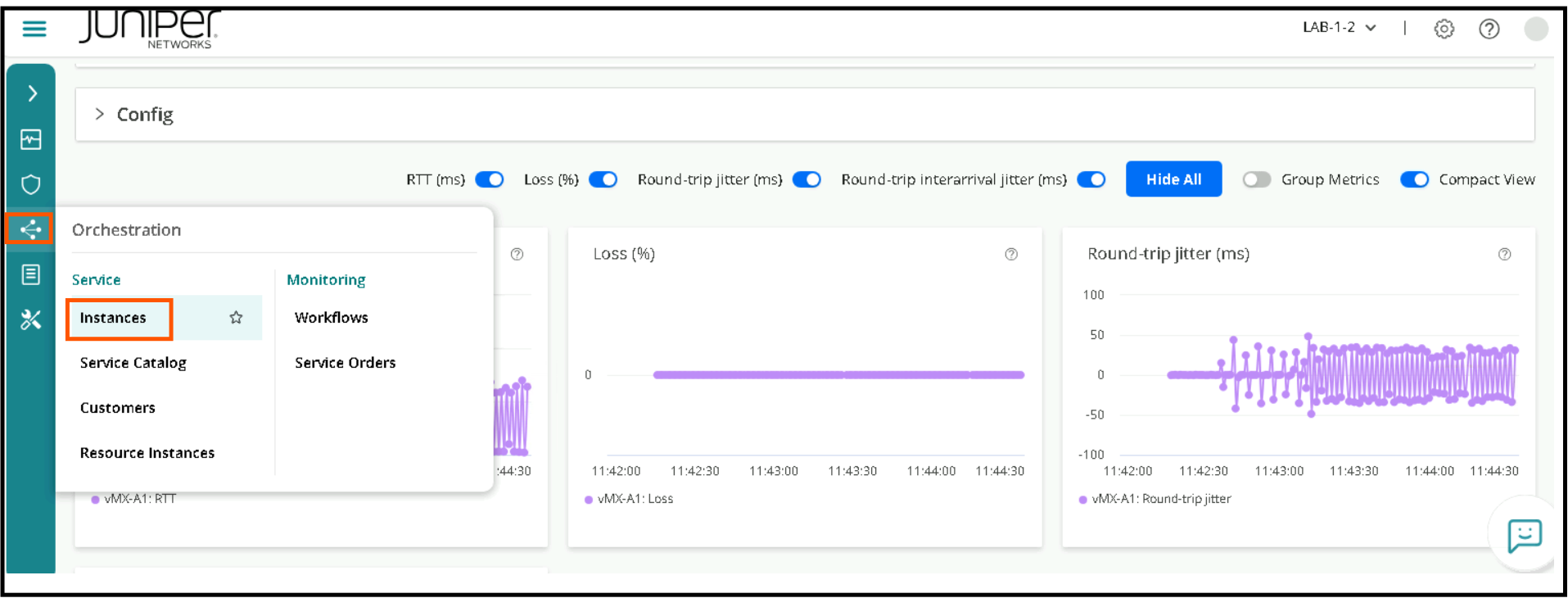Disable the Loss (%) metric toggle

click(603, 179)
